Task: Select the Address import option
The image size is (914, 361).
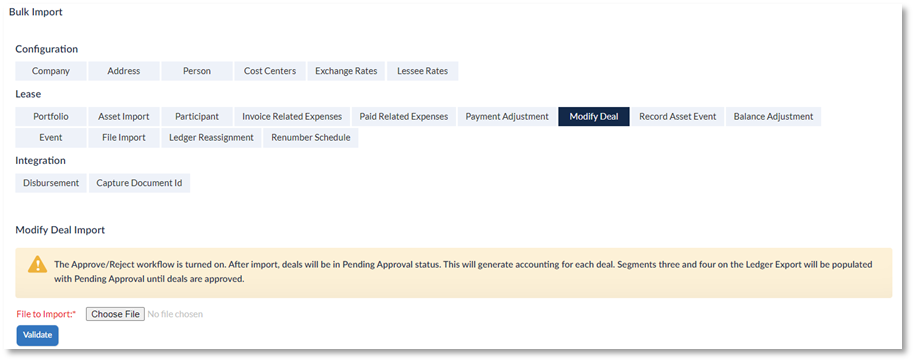Action: point(124,71)
